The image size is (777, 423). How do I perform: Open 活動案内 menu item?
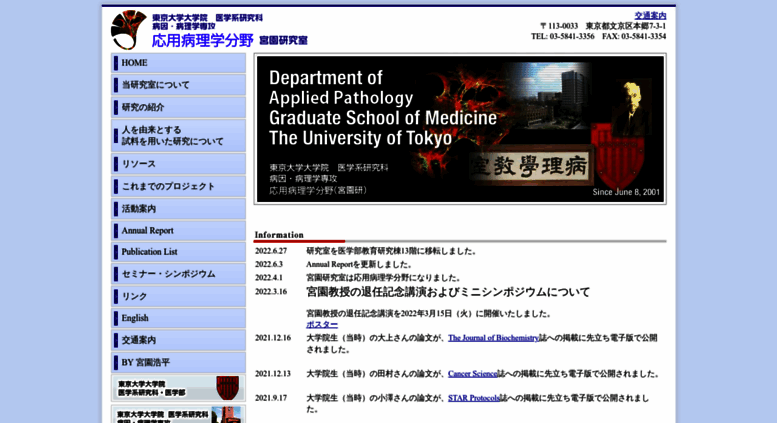[x=178, y=209]
